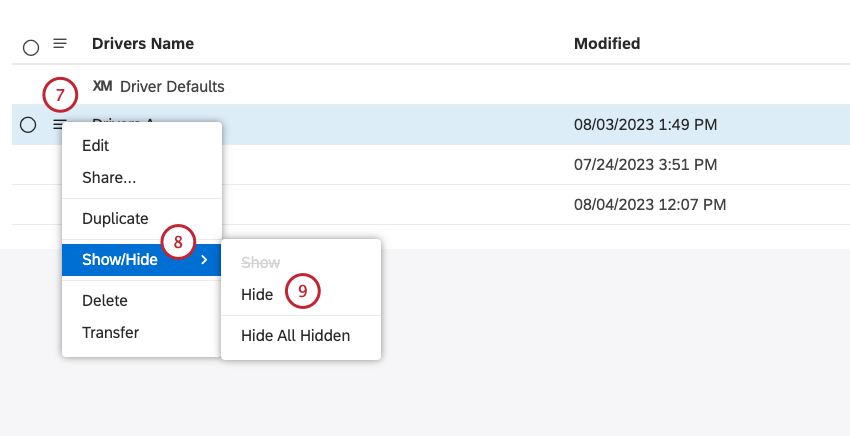Open the Drivers A row menu icon
Viewport: 850px width, 436px height.
click(x=60, y=124)
